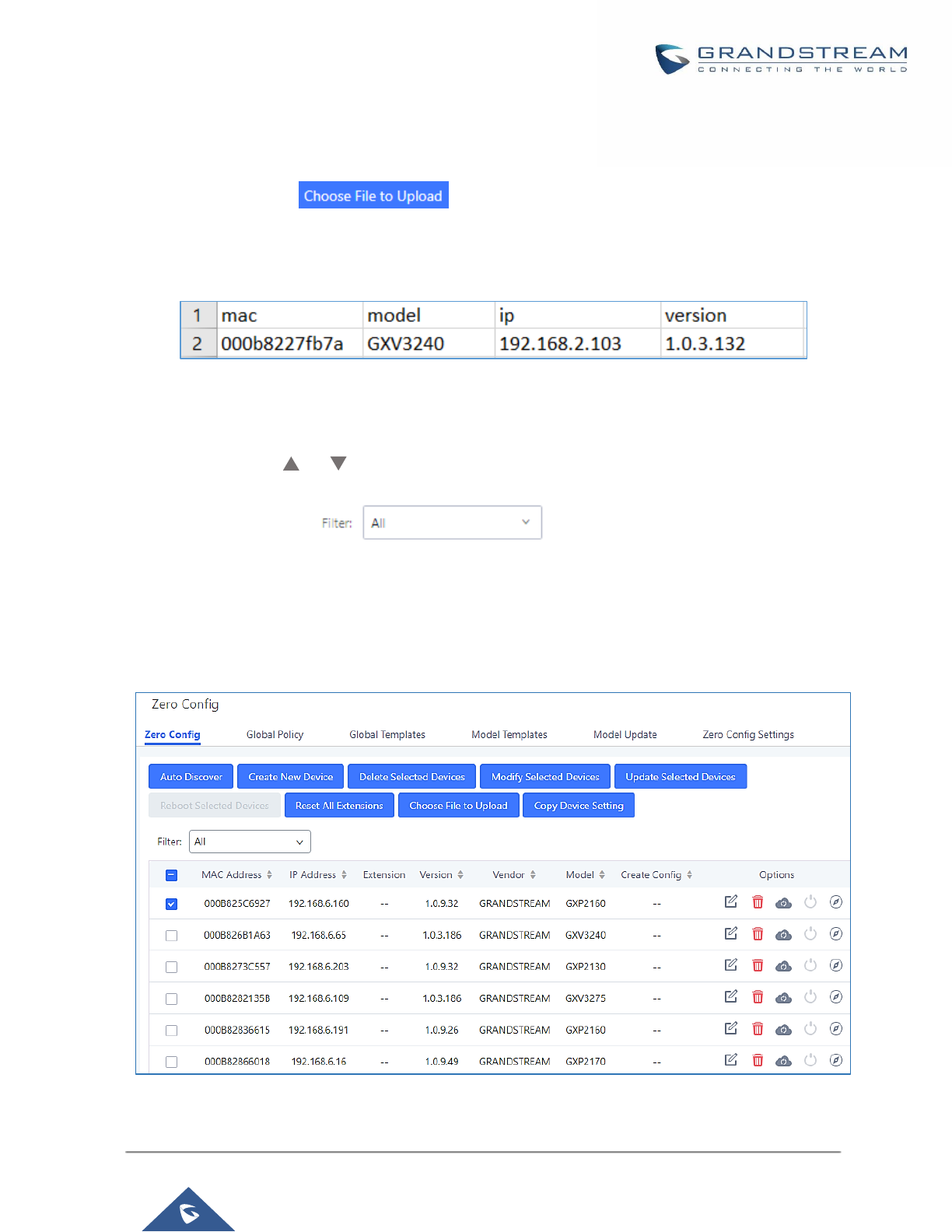Image resolution: width=952 pixels, height=1232 pixels.
Task: Check the checkbox for 000B826B1A63
Action: tap(172, 936)
